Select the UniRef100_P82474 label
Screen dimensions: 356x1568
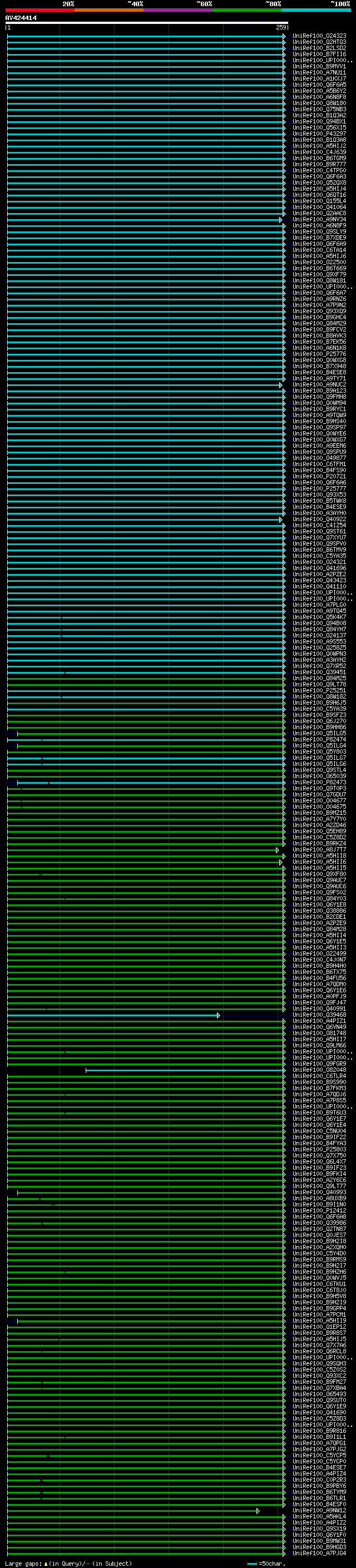[319, 740]
